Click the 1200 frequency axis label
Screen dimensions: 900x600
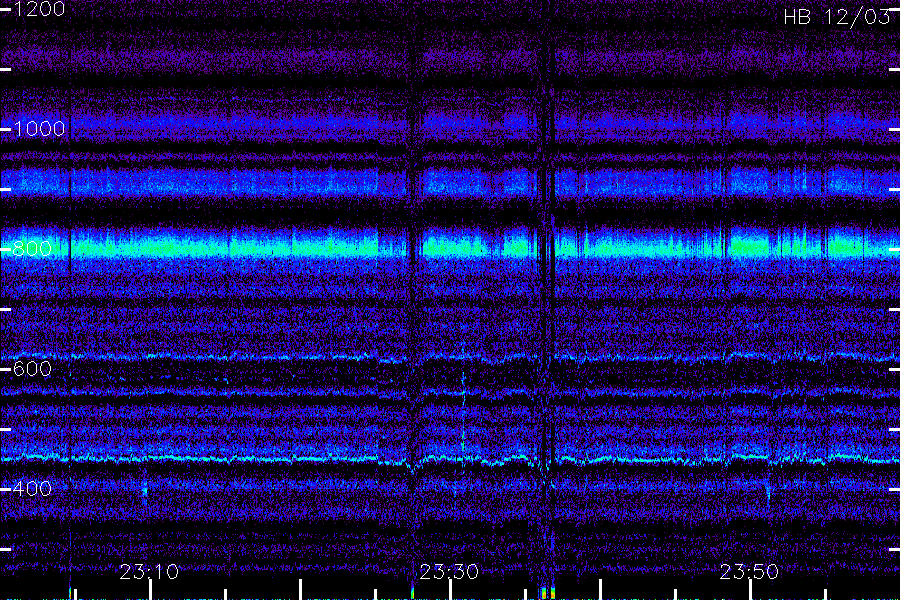tap(38, 9)
